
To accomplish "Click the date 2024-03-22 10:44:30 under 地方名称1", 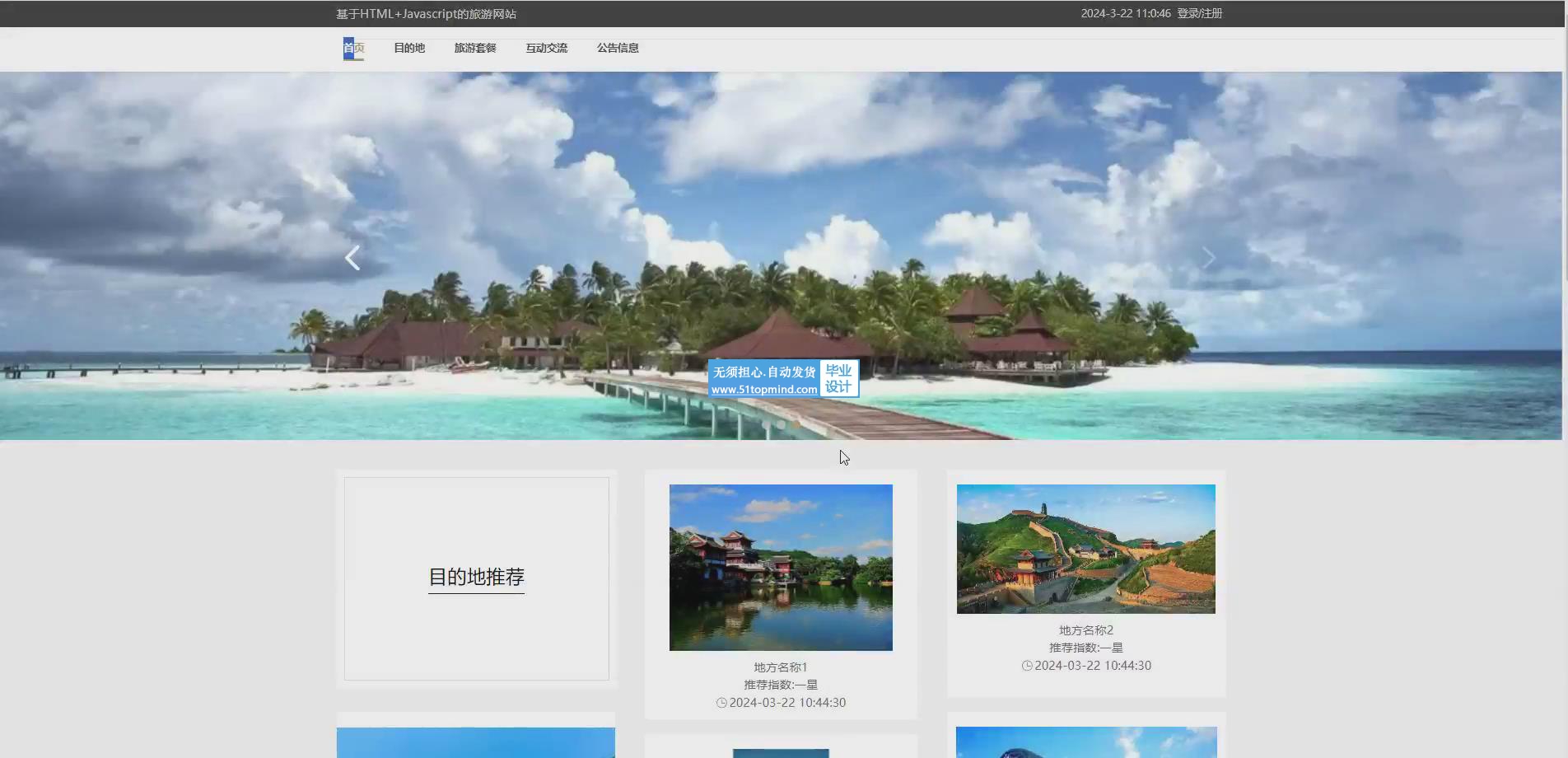I will [787, 703].
